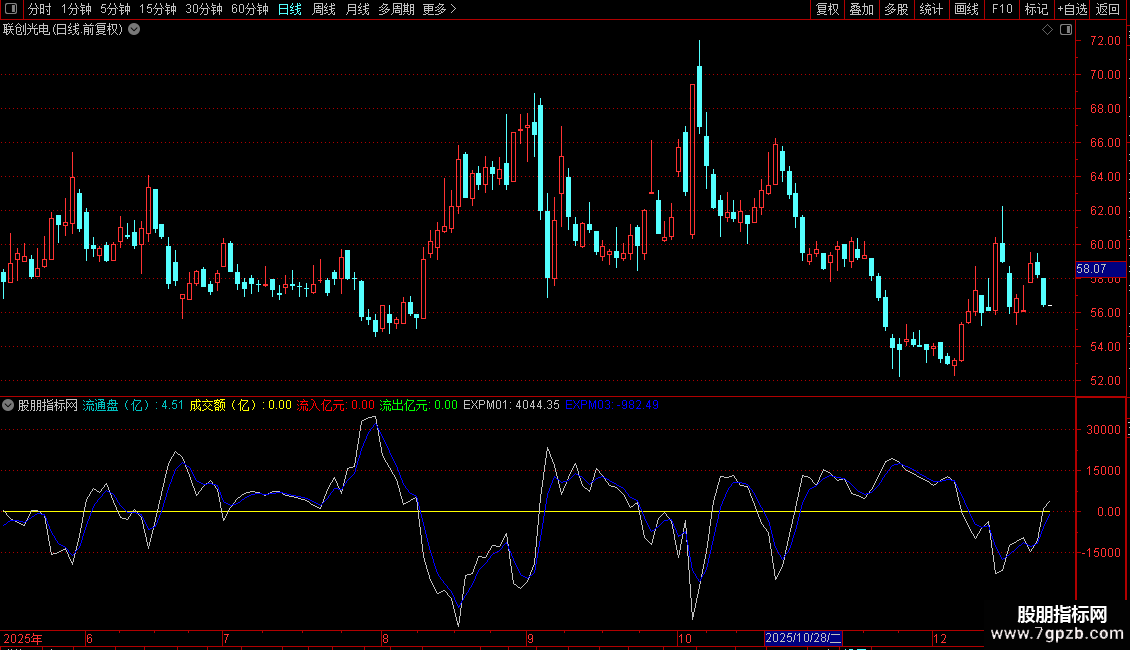
Task: Click the 66.00 price axis label
Action: (1105, 143)
